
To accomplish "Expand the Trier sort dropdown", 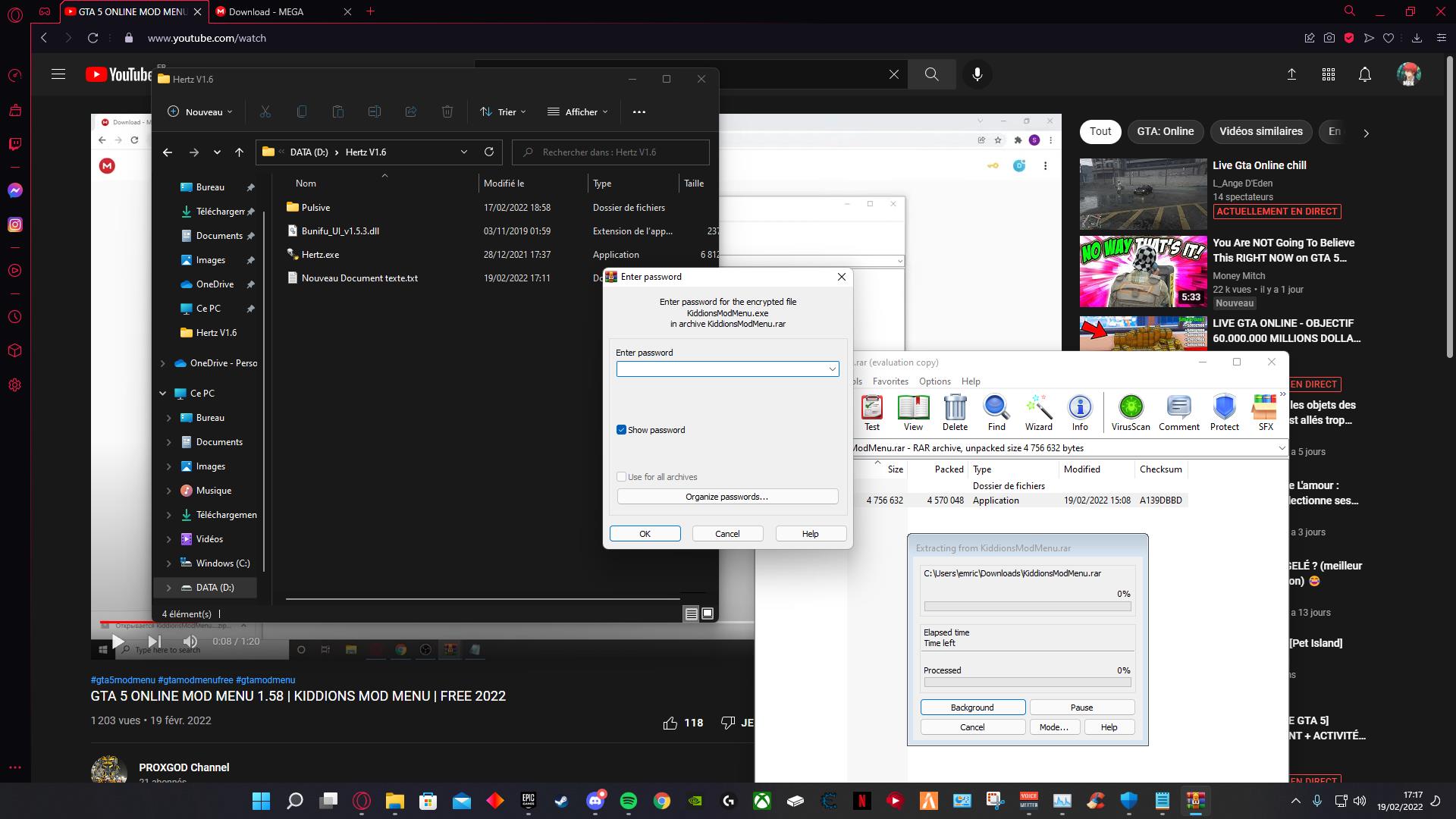I will click(504, 111).
